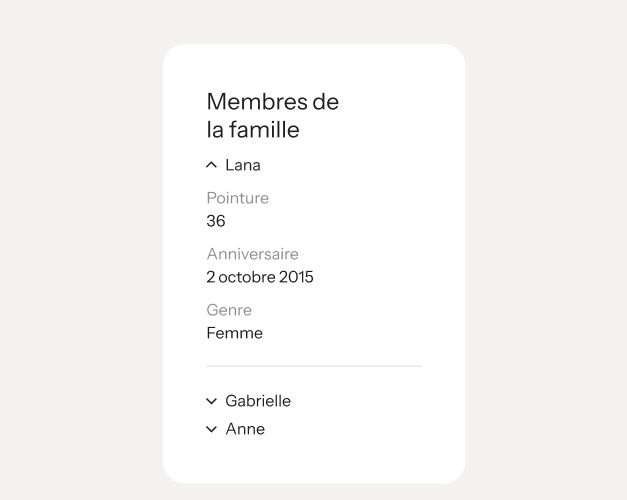Click the Genre field label
Image resolution: width=627 pixels, height=500 pixels.
[x=229, y=310]
